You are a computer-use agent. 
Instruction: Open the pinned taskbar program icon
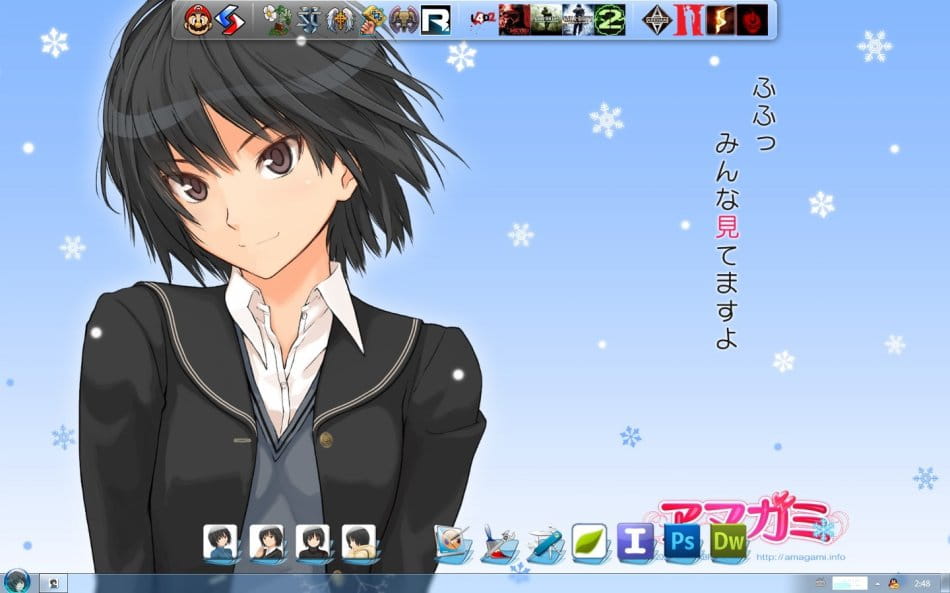click(54, 584)
